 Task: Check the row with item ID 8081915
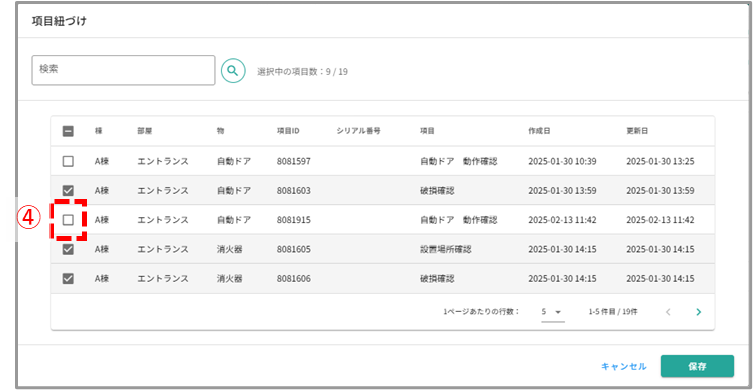68,220
